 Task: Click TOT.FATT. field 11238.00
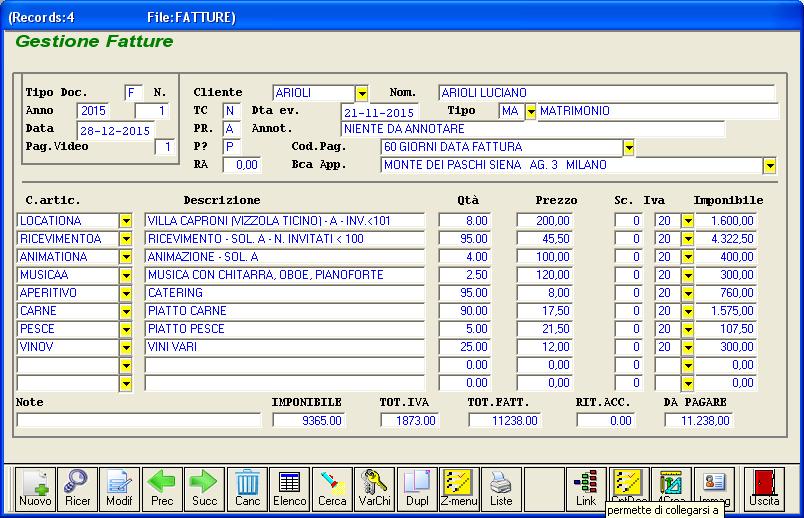505,421
